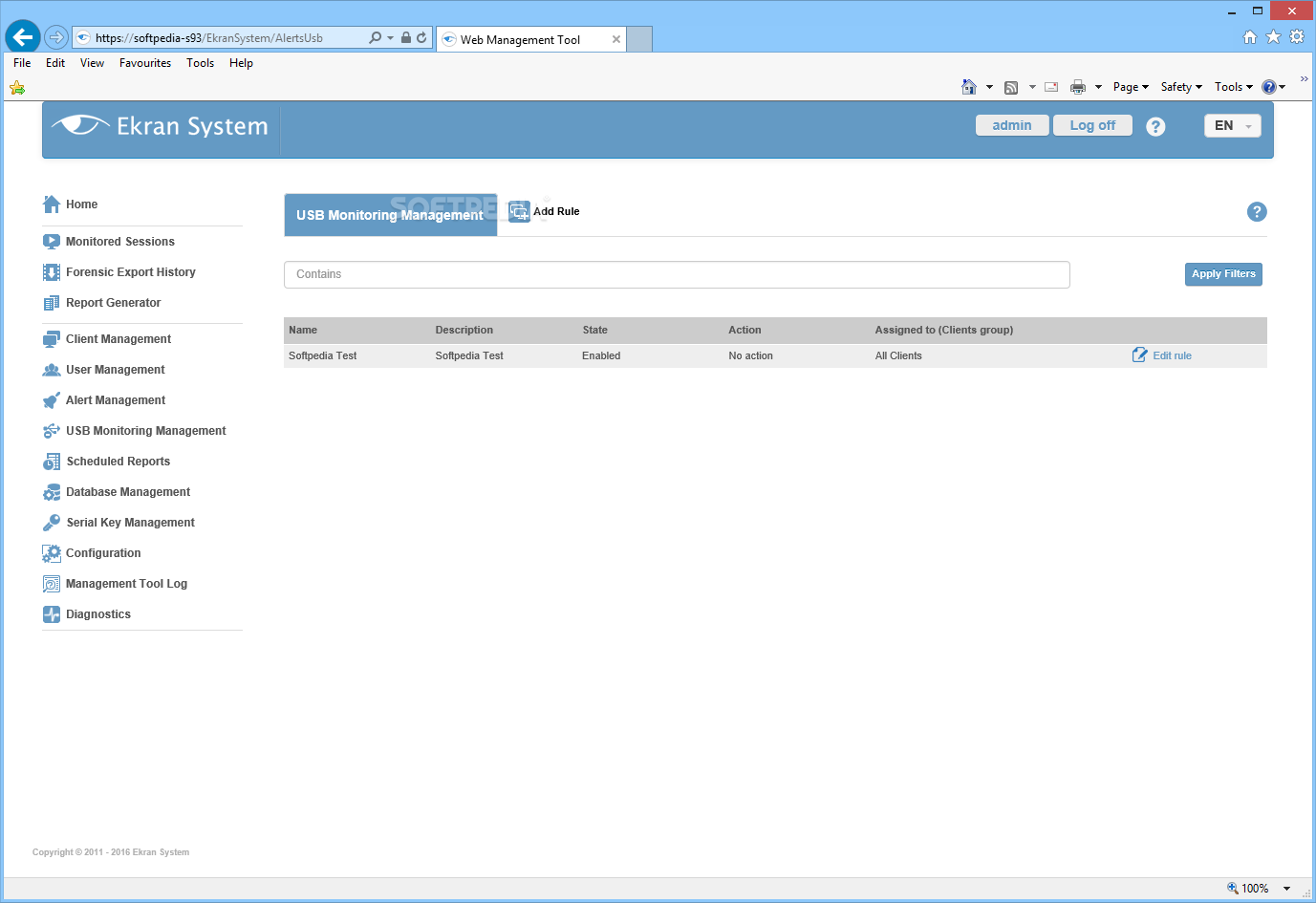Click the State column header
This screenshot has width=1316, height=903.
pyautogui.click(x=595, y=330)
